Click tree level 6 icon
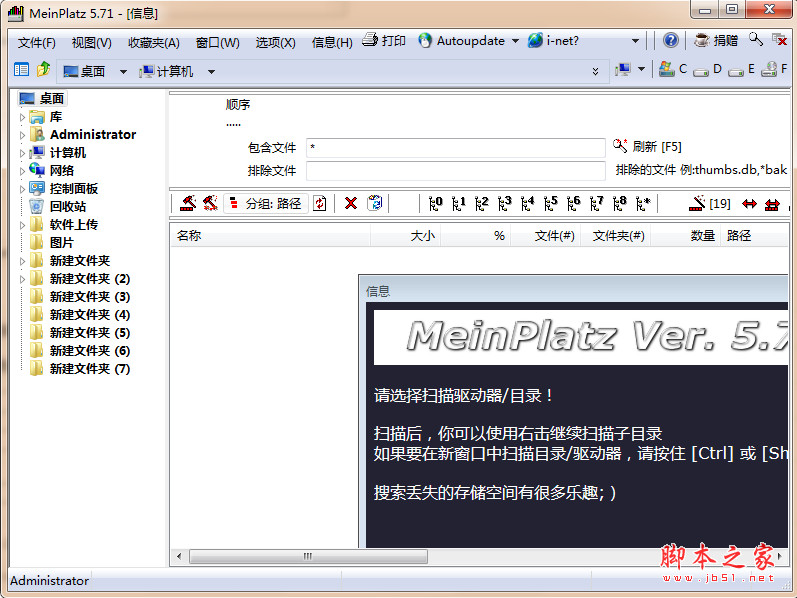Screen dimensions: 797x598 (x=573, y=203)
